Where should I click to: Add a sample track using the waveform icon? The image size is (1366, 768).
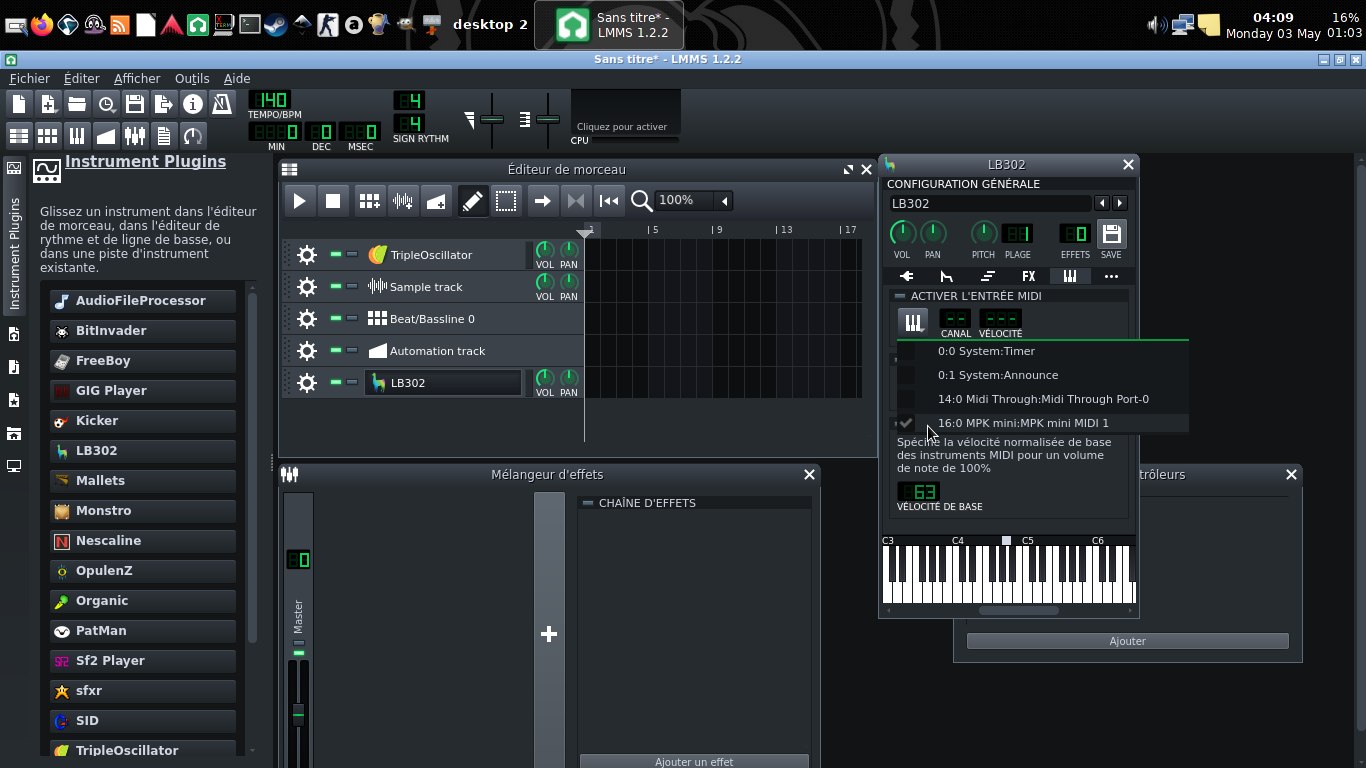point(403,201)
